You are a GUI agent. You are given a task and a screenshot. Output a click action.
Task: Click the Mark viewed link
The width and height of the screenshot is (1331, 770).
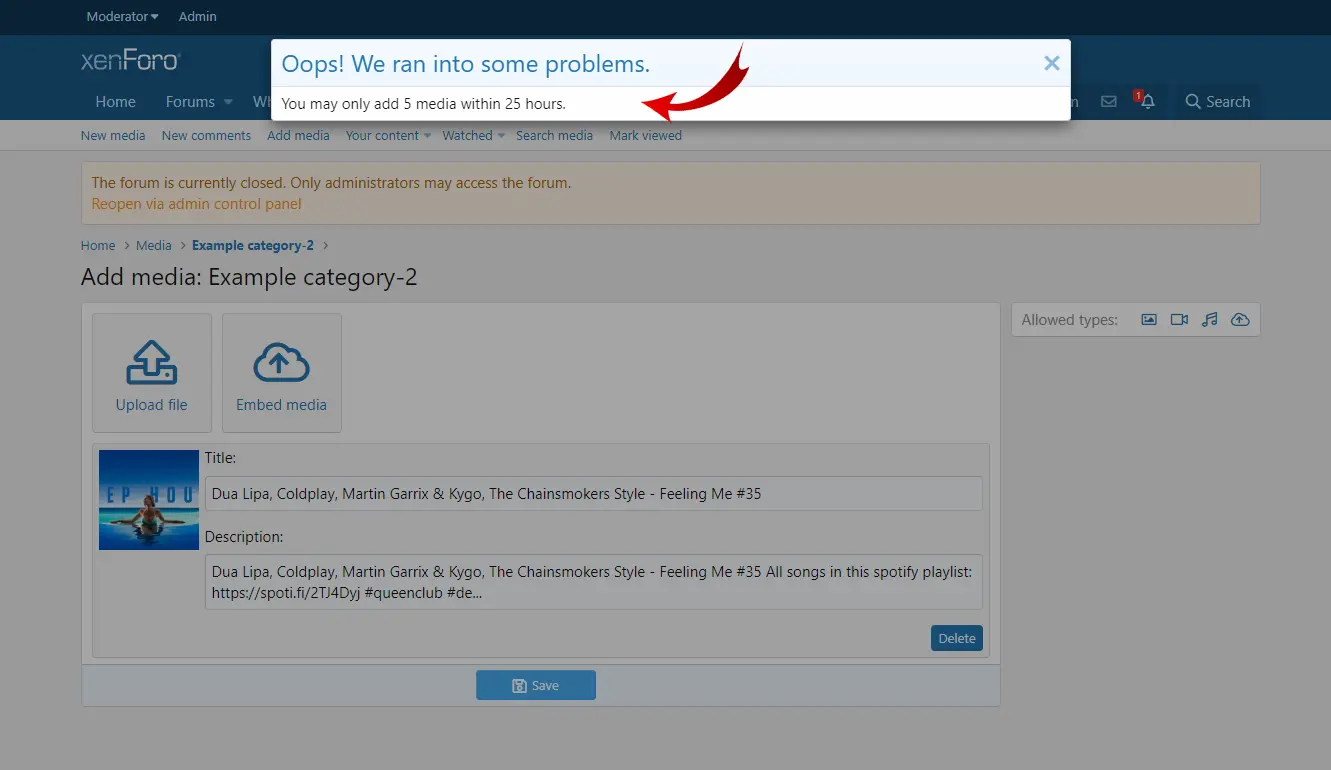[645, 135]
